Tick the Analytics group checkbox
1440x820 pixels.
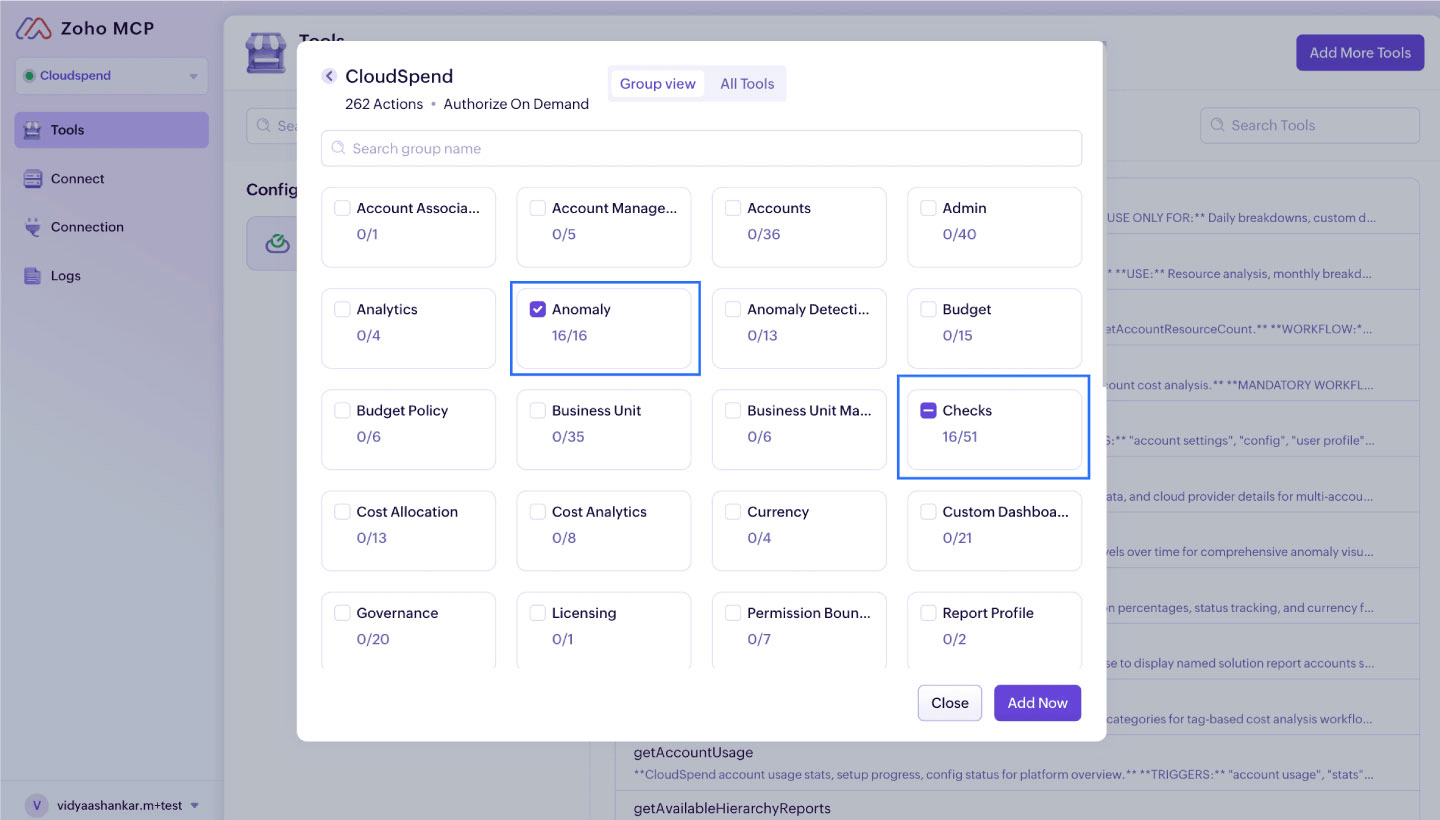click(342, 309)
